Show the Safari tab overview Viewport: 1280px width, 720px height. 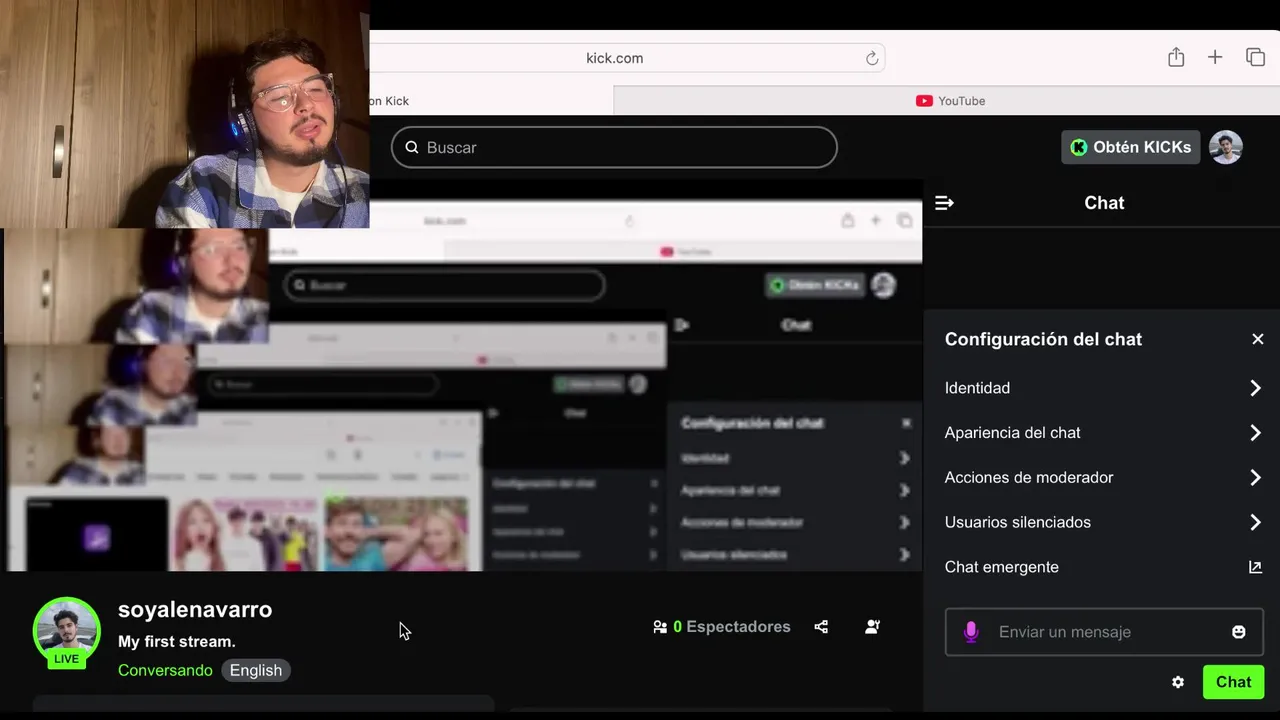tap(1255, 57)
